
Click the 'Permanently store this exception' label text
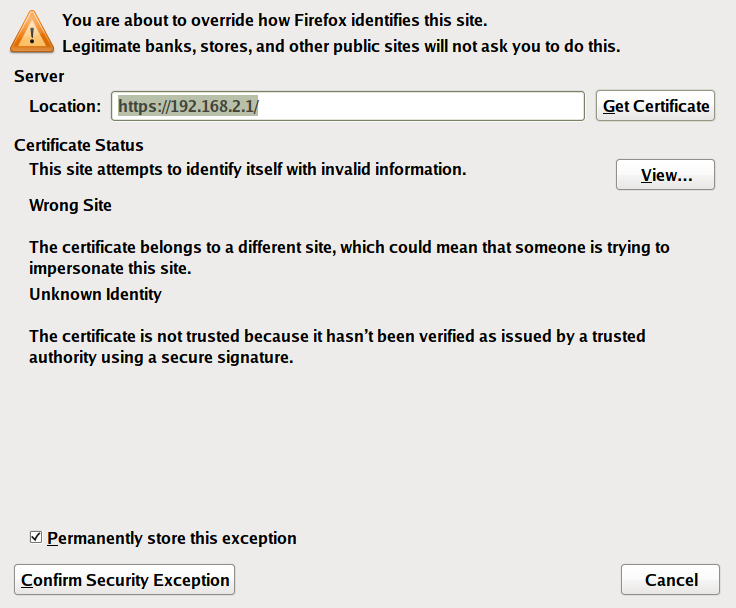(x=171, y=538)
